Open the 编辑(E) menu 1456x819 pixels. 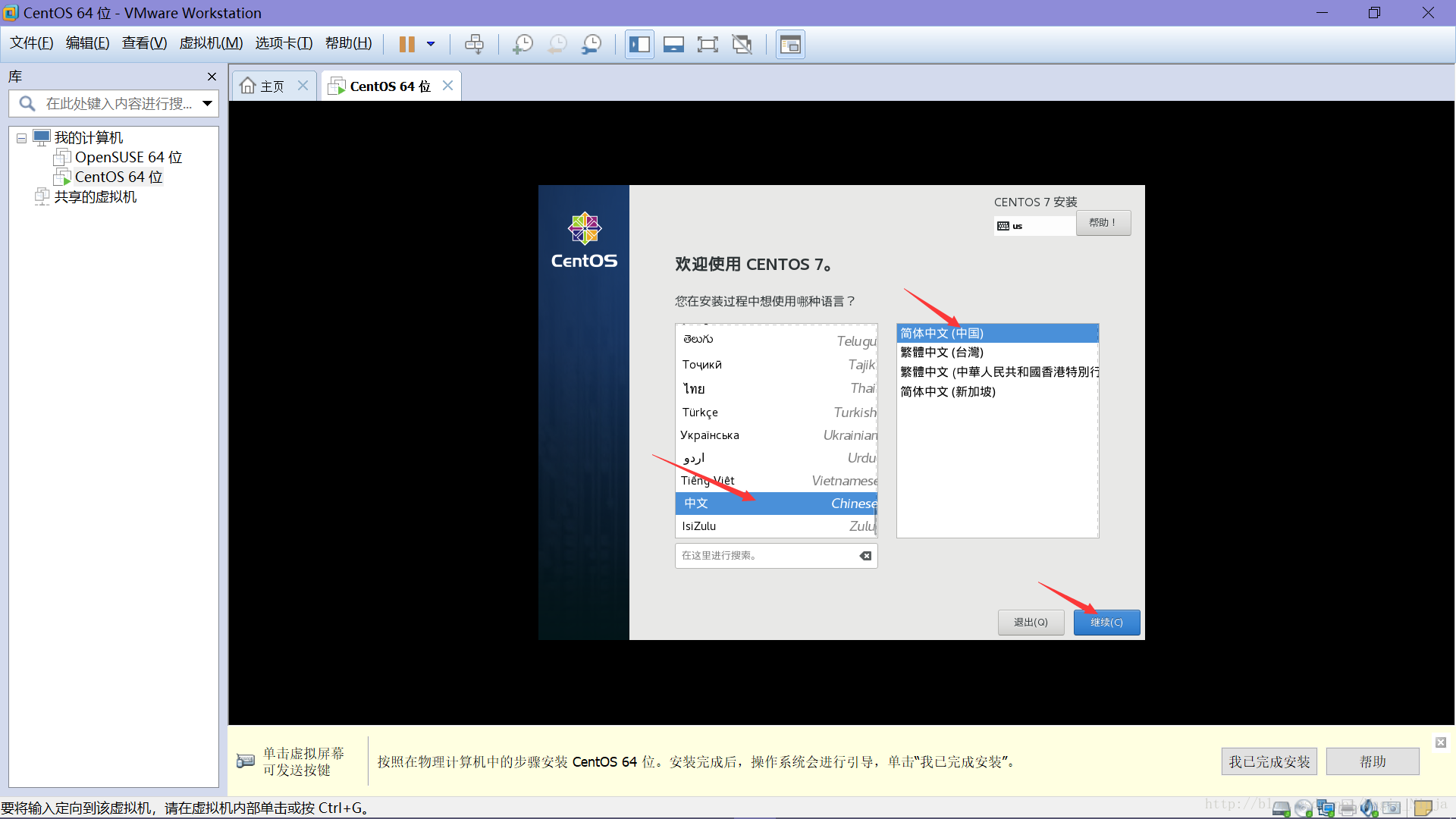87,43
